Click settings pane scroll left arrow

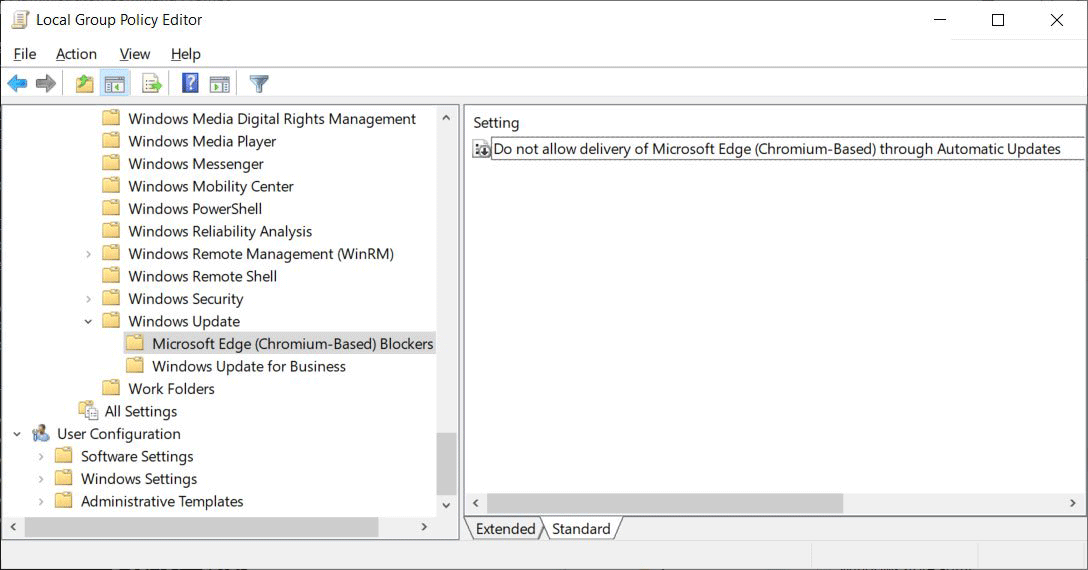[476, 503]
